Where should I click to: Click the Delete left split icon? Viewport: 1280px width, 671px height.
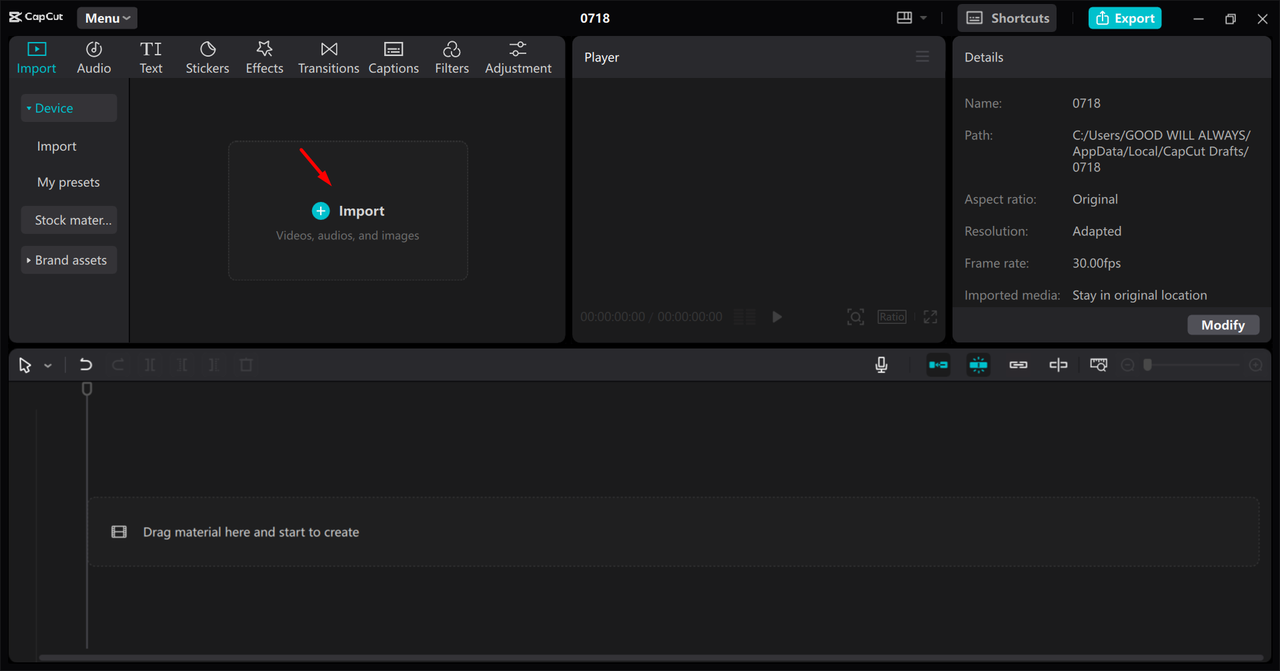pos(182,366)
